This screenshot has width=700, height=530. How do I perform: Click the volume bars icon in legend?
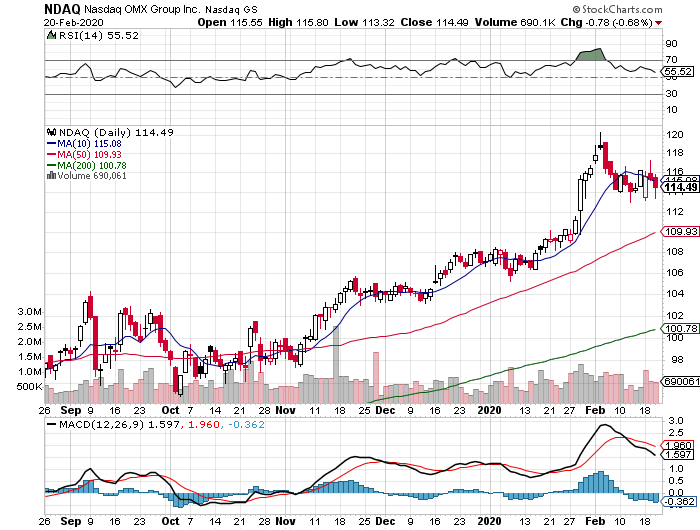pyautogui.click(x=49, y=175)
